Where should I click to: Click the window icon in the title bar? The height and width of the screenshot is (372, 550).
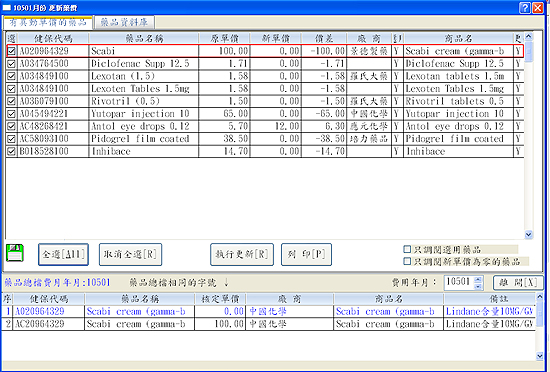click(7, 8)
